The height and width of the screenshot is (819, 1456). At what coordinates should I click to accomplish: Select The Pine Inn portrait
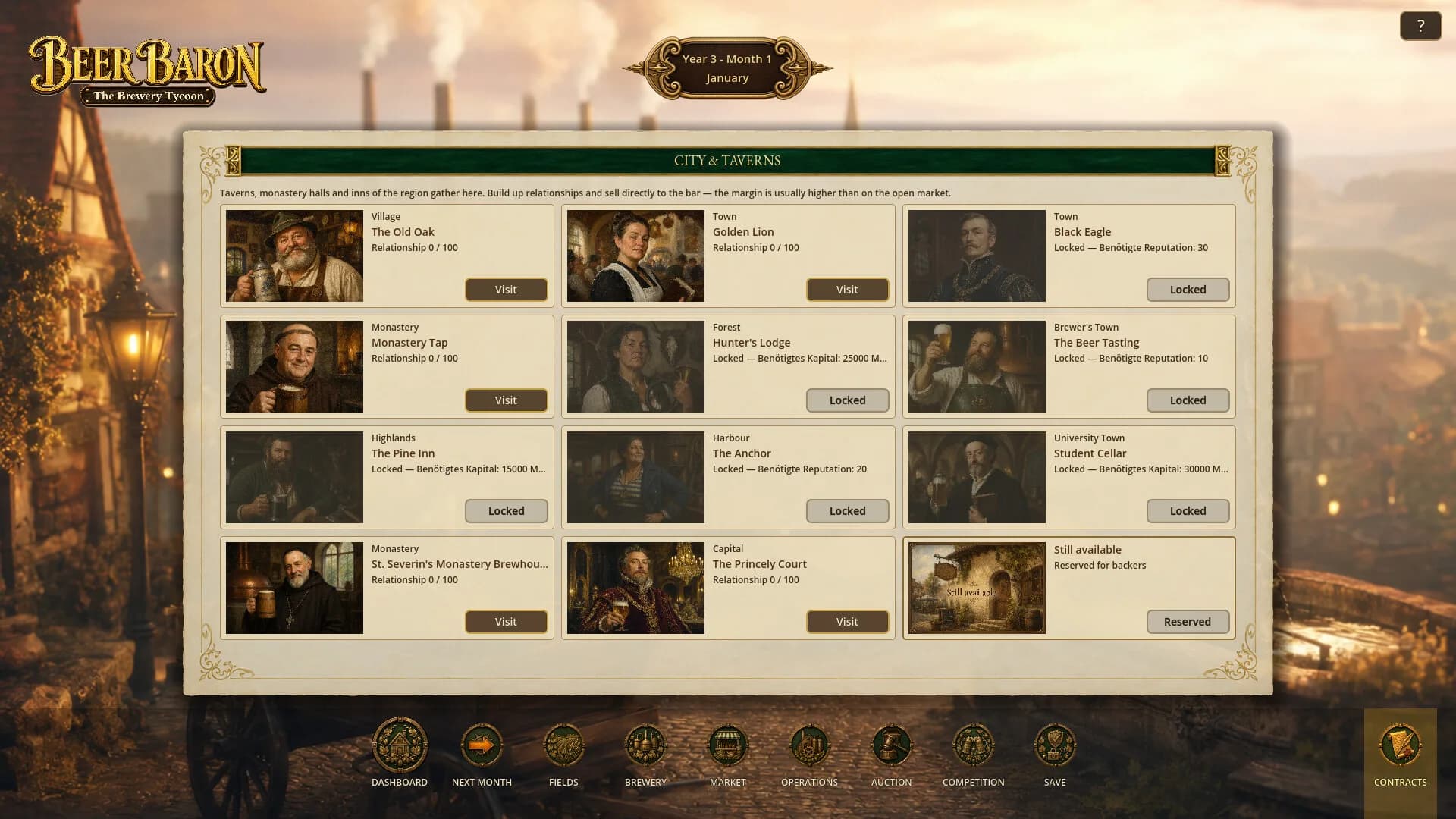click(294, 477)
